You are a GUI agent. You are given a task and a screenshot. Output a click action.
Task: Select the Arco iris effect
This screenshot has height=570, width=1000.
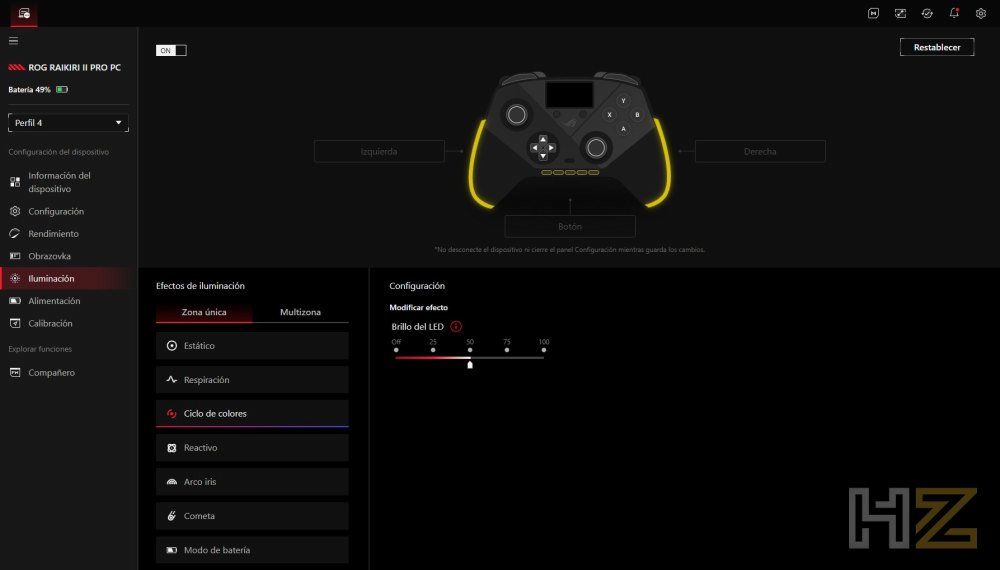click(x=252, y=481)
